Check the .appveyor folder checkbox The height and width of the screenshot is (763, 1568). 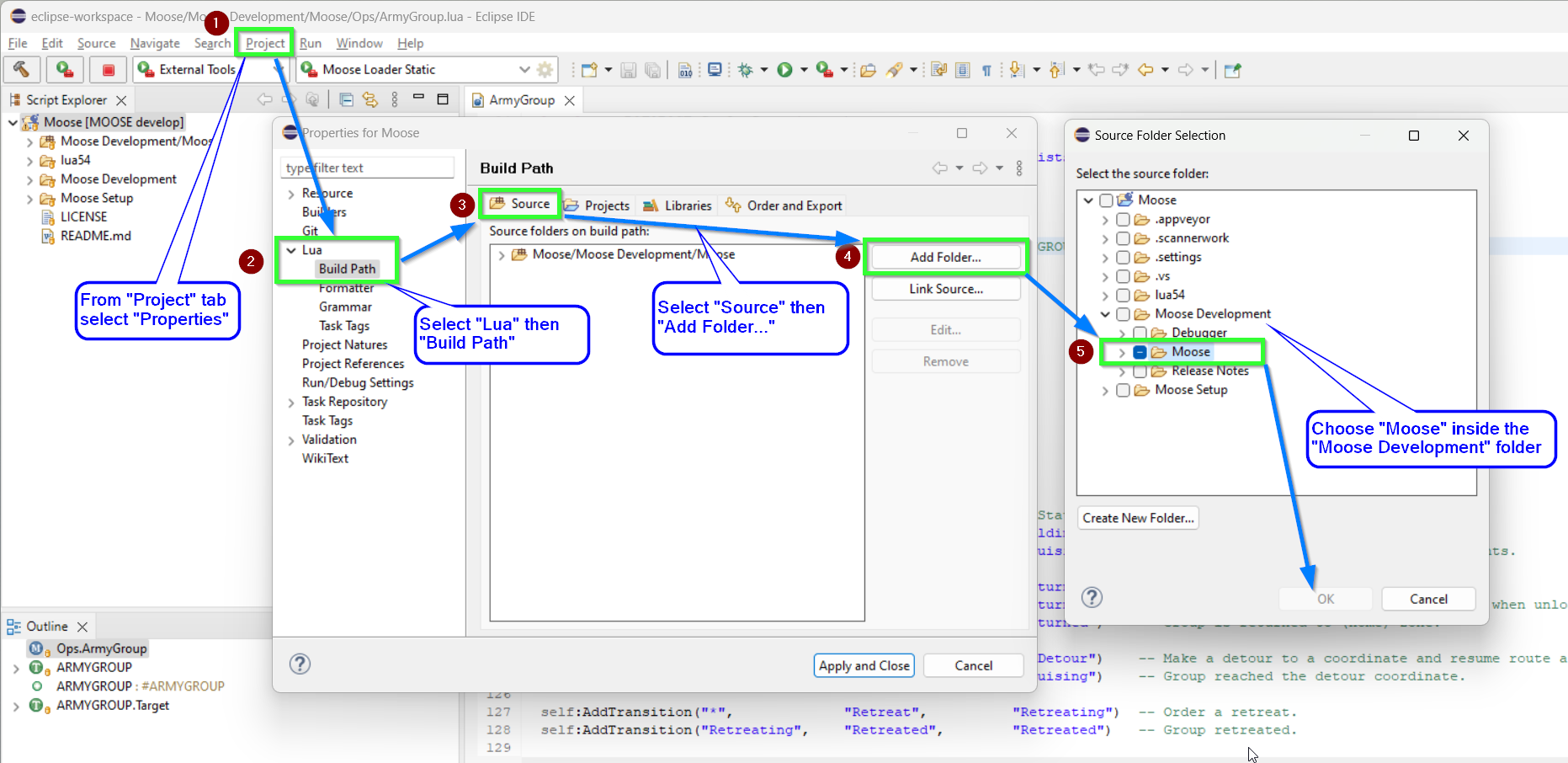coord(1123,219)
